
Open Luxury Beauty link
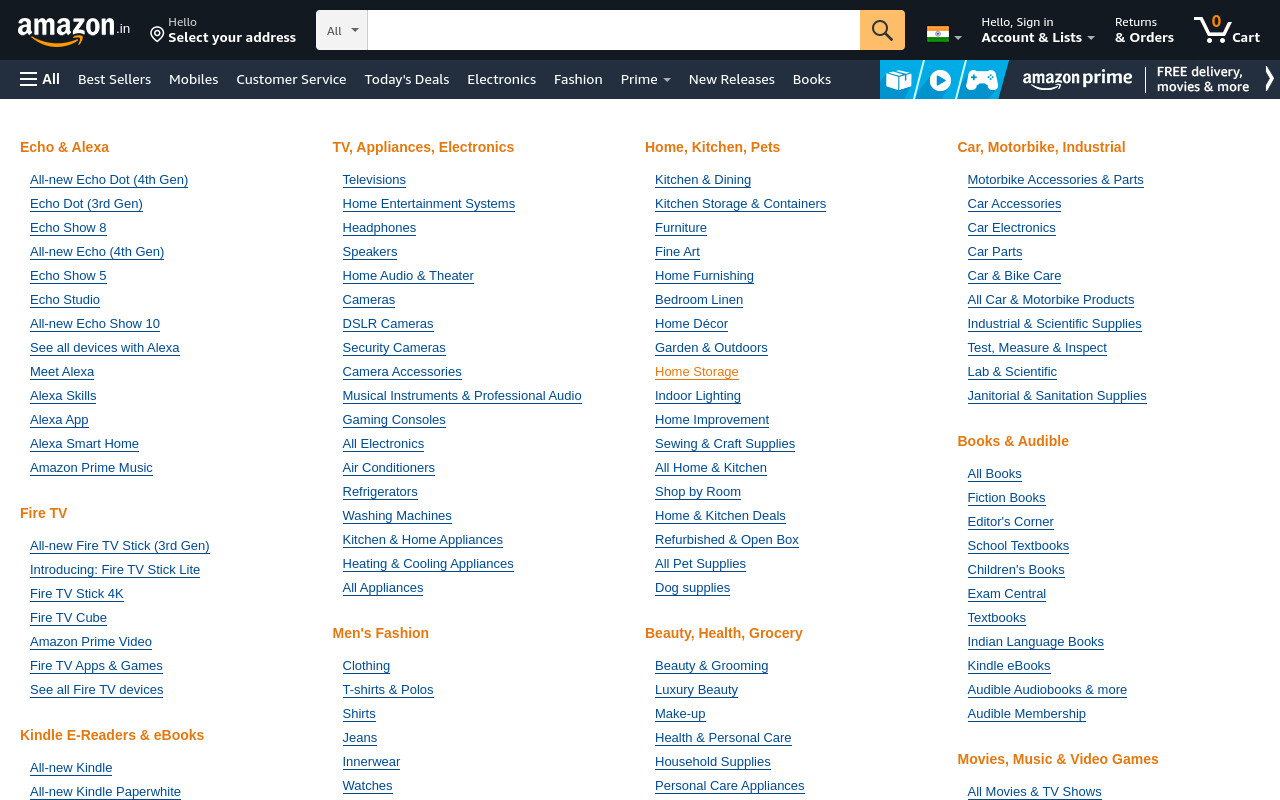point(696,690)
